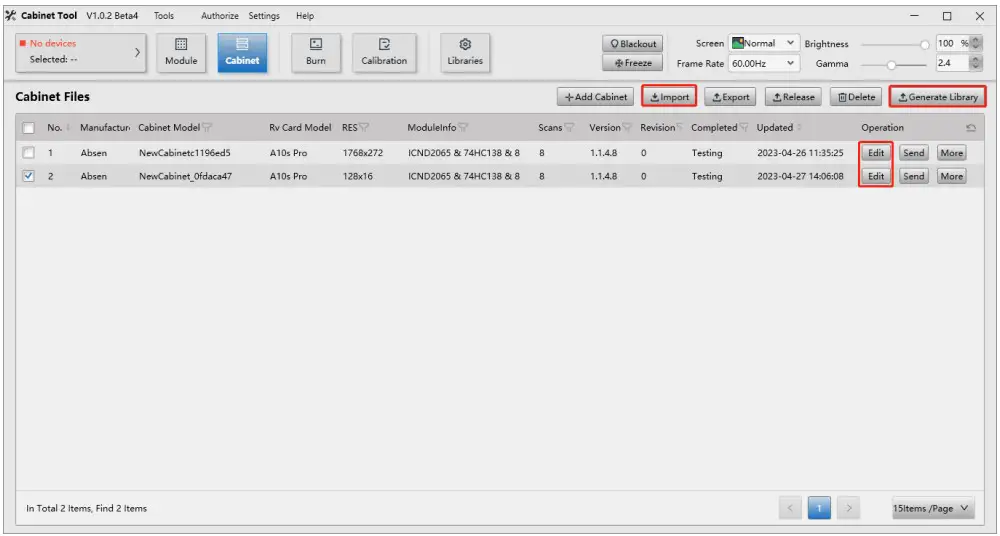The image size is (1000, 536).
Task: Expand the No devices selector
Action: tap(81, 52)
